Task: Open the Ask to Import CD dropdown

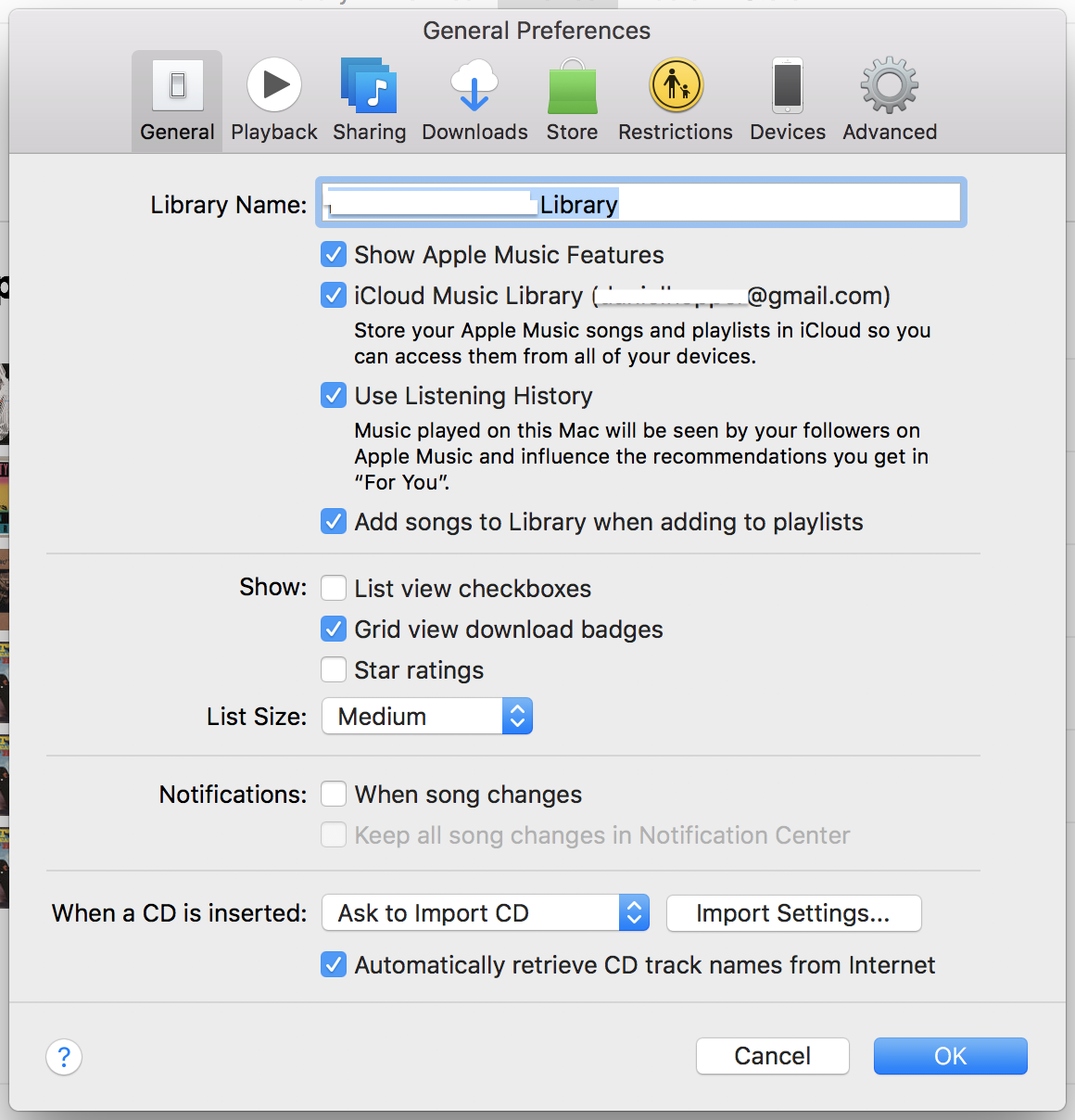Action: (x=486, y=912)
